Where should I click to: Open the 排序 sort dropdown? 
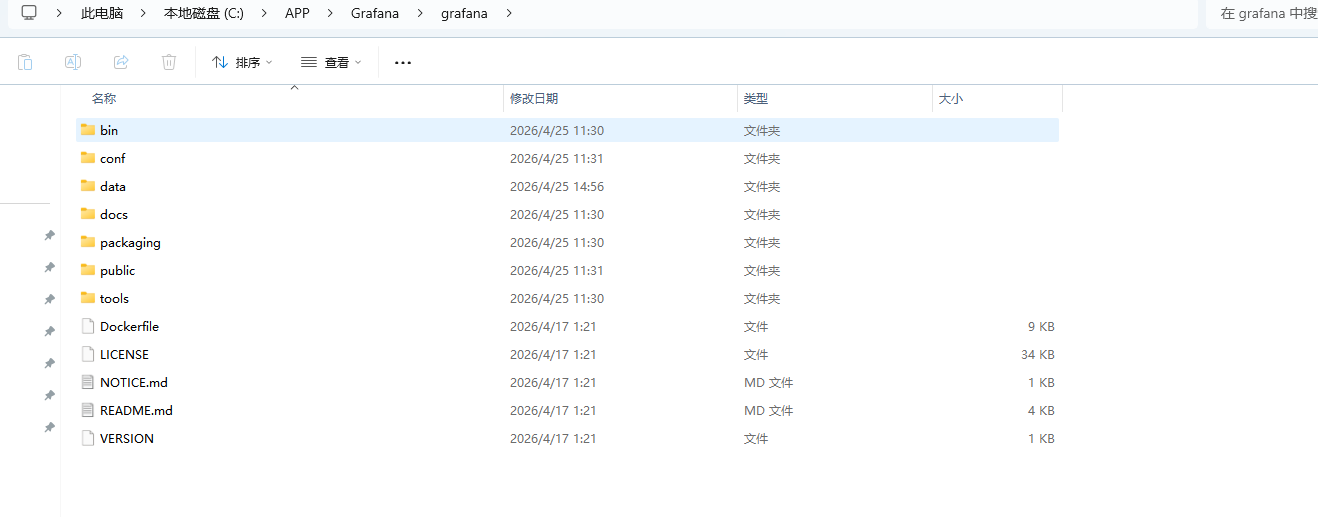(242, 62)
